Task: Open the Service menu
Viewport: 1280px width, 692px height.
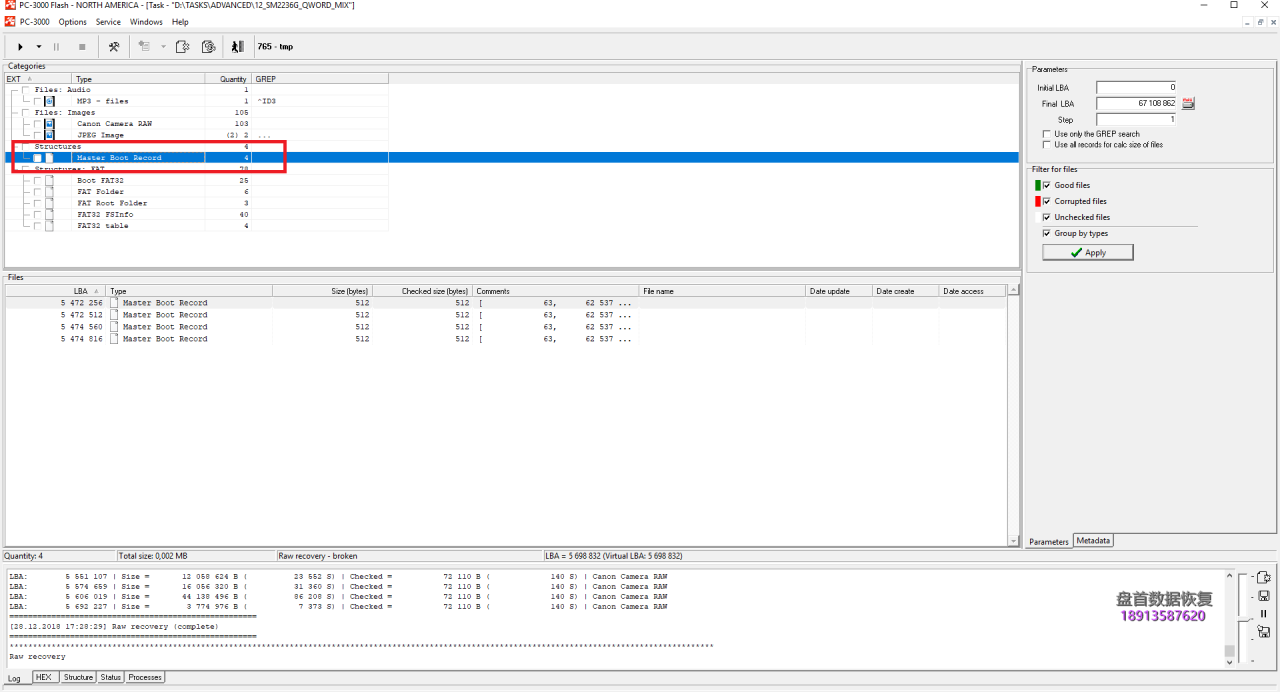Action: 108,22
